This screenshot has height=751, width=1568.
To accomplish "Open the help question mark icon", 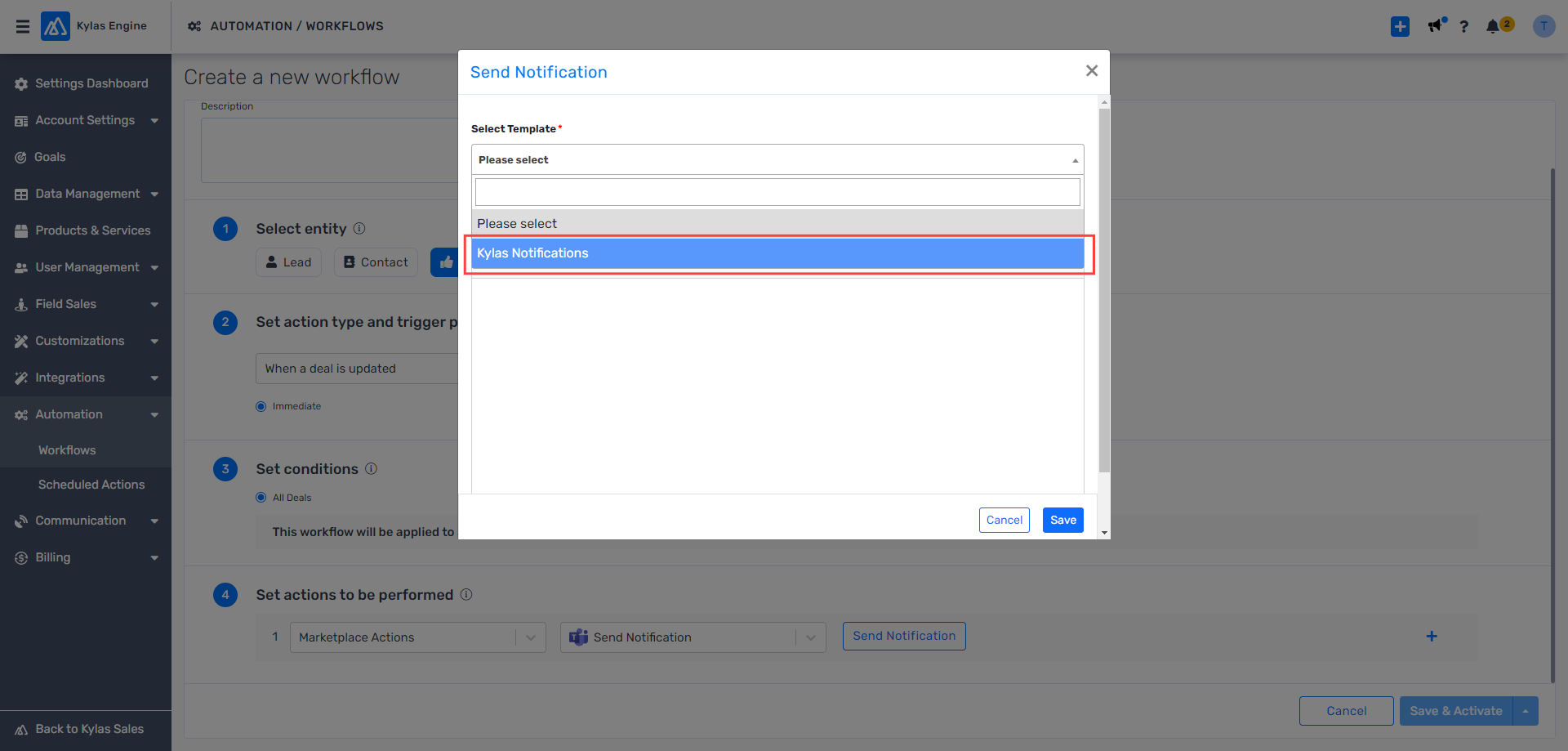I will click(1463, 26).
